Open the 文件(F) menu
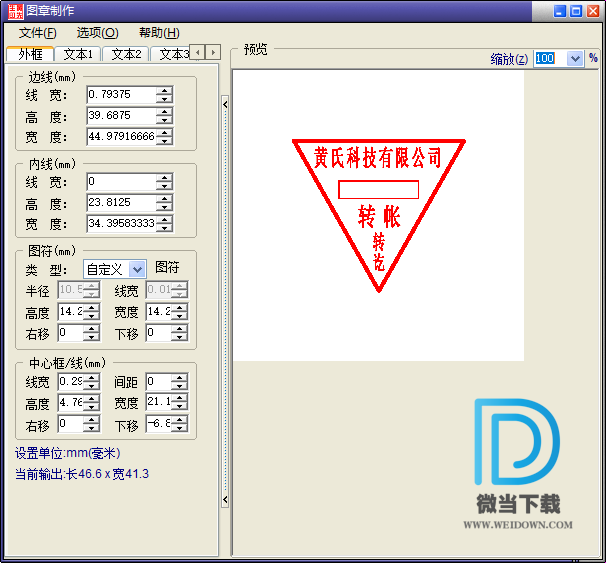The height and width of the screenshot is (563, 606). point(37,33)
